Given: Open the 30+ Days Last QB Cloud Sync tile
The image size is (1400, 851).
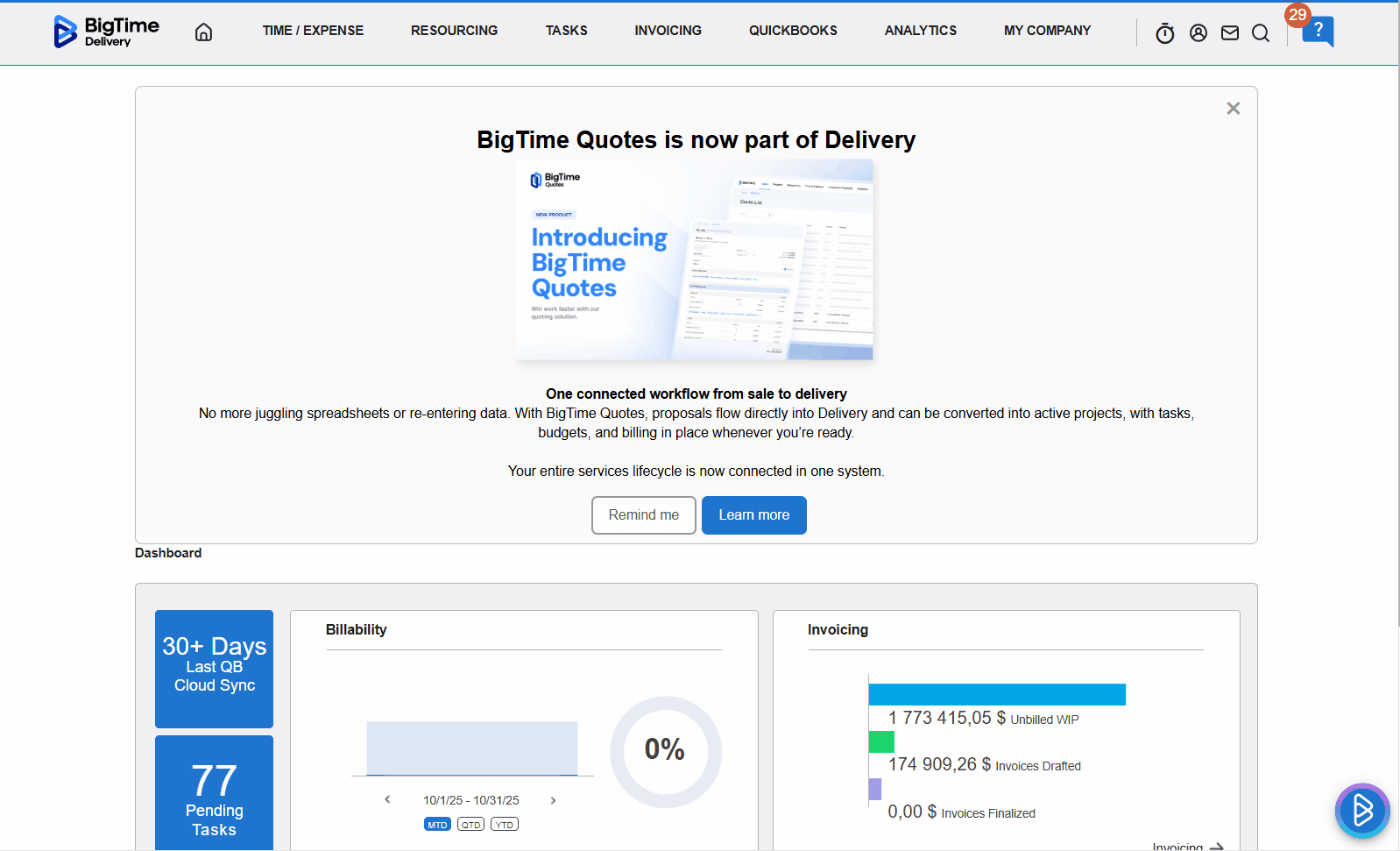Looking at the screenshot, I should coord(214,669).
